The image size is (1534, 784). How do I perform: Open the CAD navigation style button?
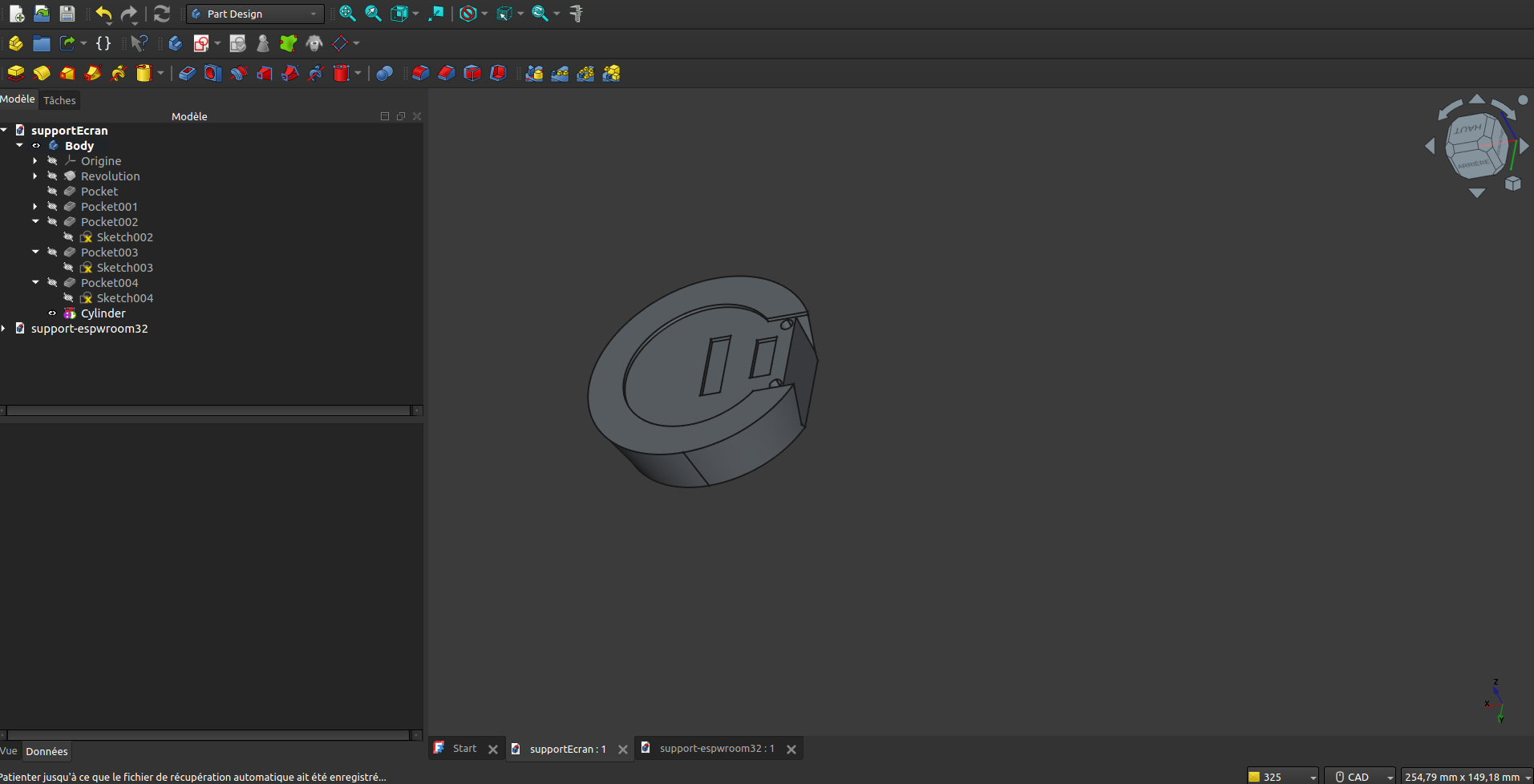tap(1358, 776)
